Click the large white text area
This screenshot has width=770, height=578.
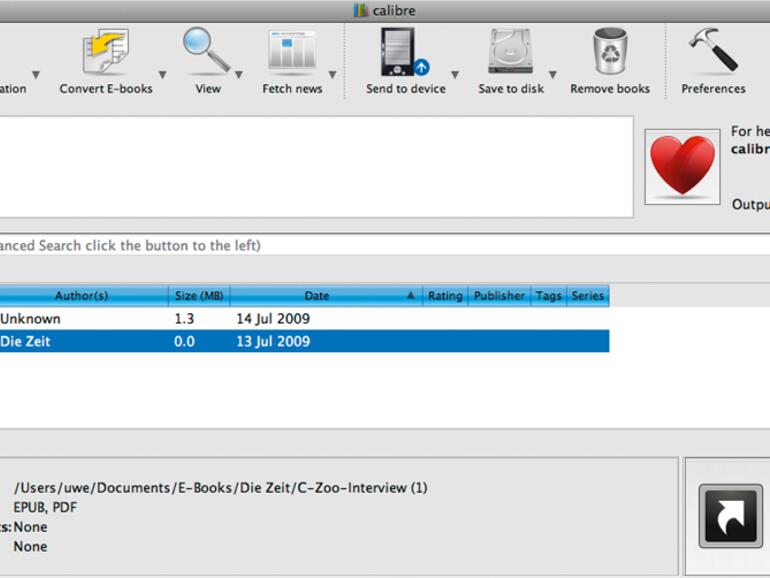(x=316, y=167)
